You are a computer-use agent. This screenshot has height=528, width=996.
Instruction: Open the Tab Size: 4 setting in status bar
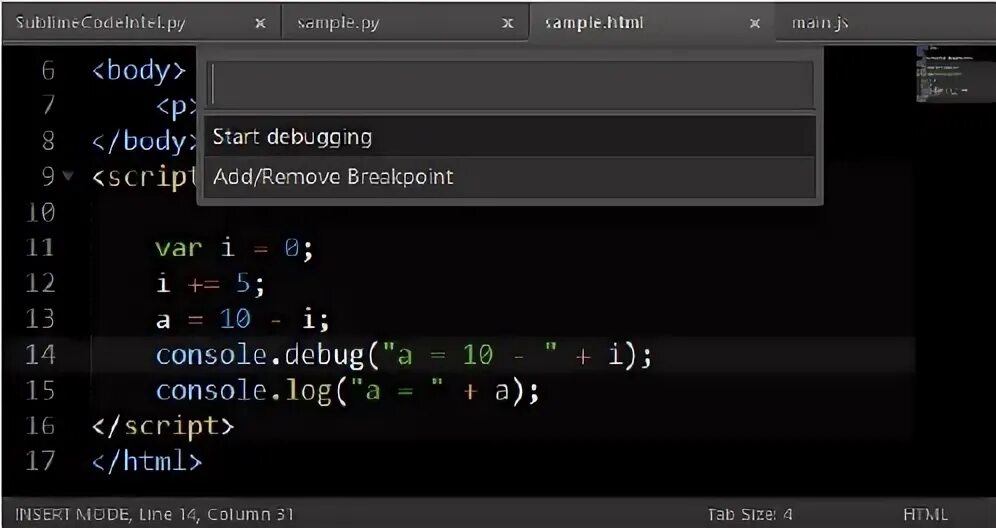pyautogui.click(x=750, y=514)
